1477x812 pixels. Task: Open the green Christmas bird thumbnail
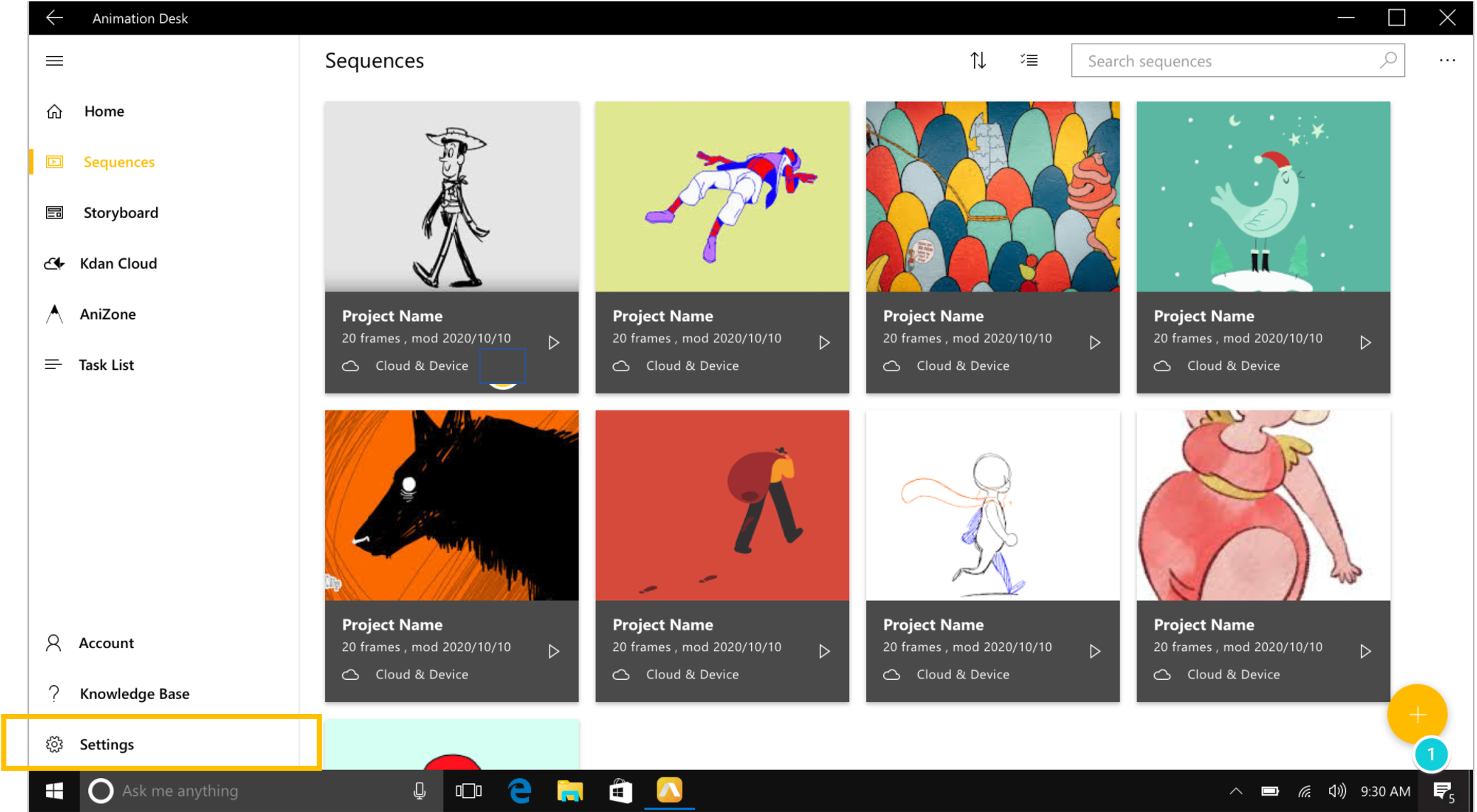point(1263,197)
